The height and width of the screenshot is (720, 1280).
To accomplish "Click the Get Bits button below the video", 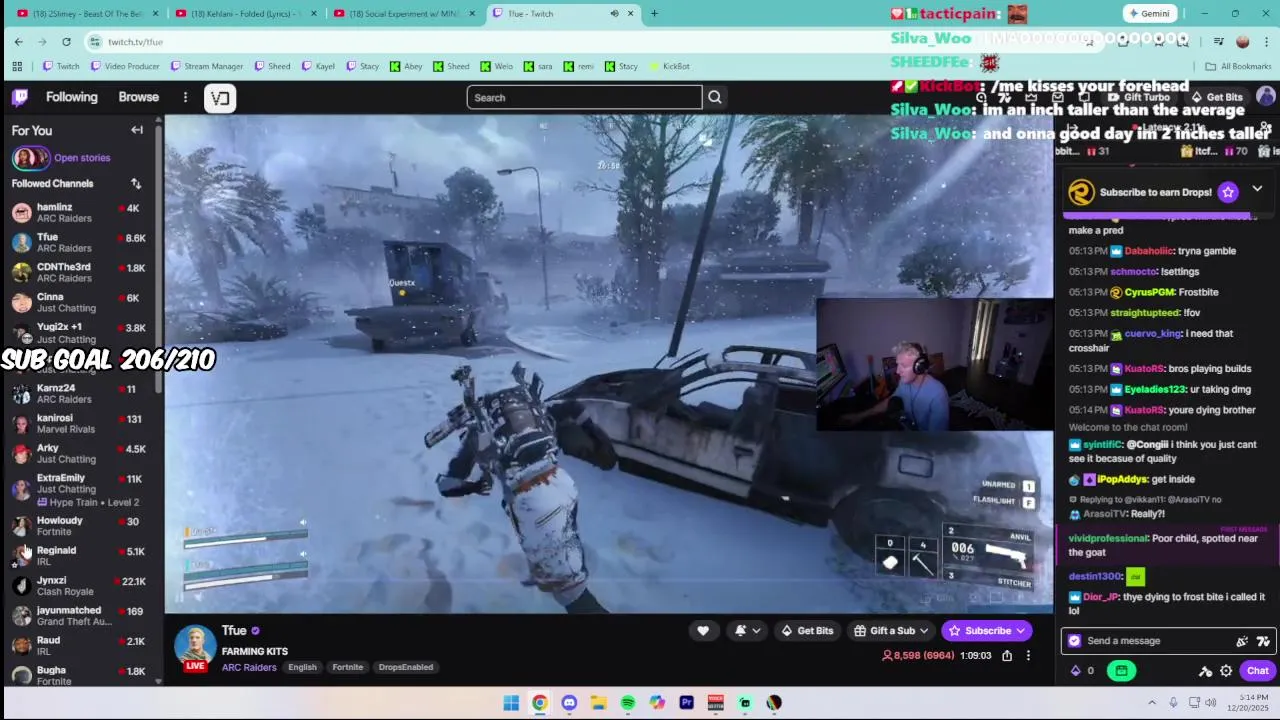I will click(x=808, y=631).
